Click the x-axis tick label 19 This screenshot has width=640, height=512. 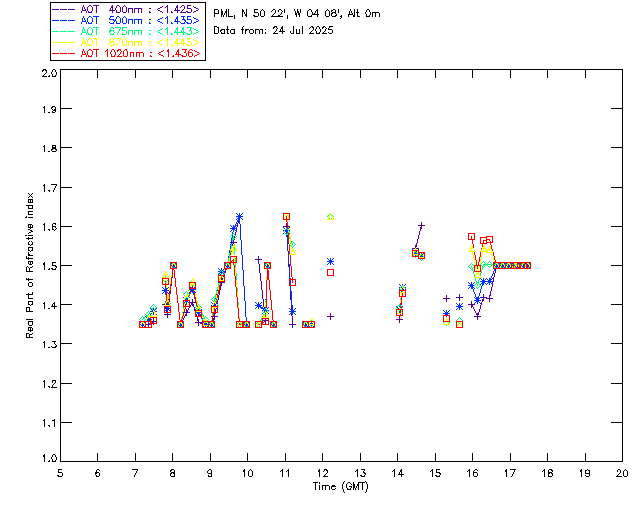585,474
